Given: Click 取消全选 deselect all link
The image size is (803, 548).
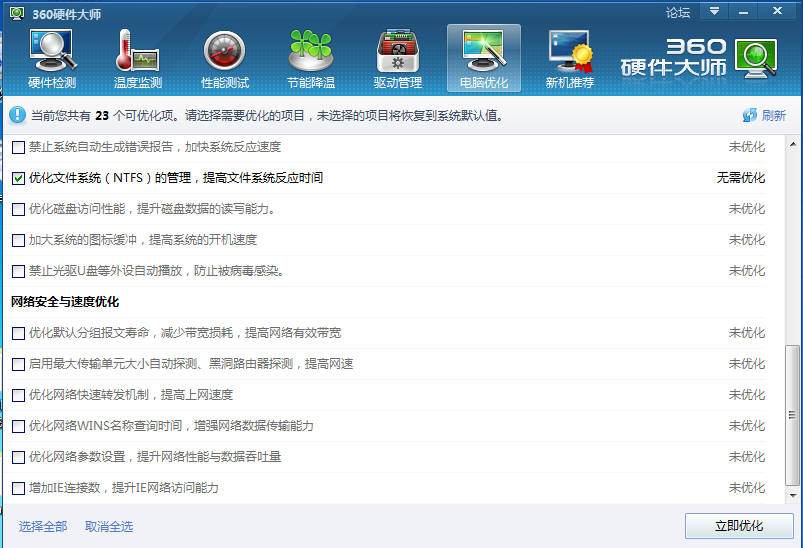Looking at the screenshot, I should tap(109, 526).
